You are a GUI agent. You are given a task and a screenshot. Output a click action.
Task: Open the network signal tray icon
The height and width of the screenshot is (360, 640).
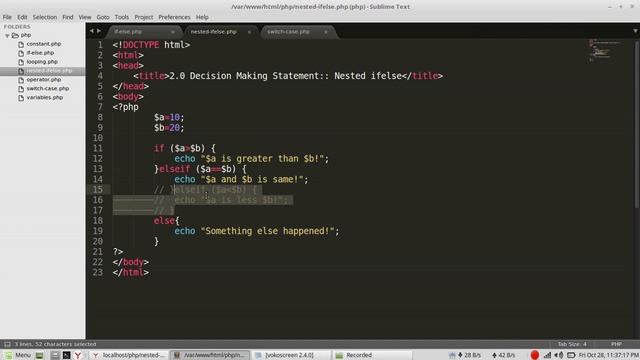pyautogui.click(x=547, y=355)
